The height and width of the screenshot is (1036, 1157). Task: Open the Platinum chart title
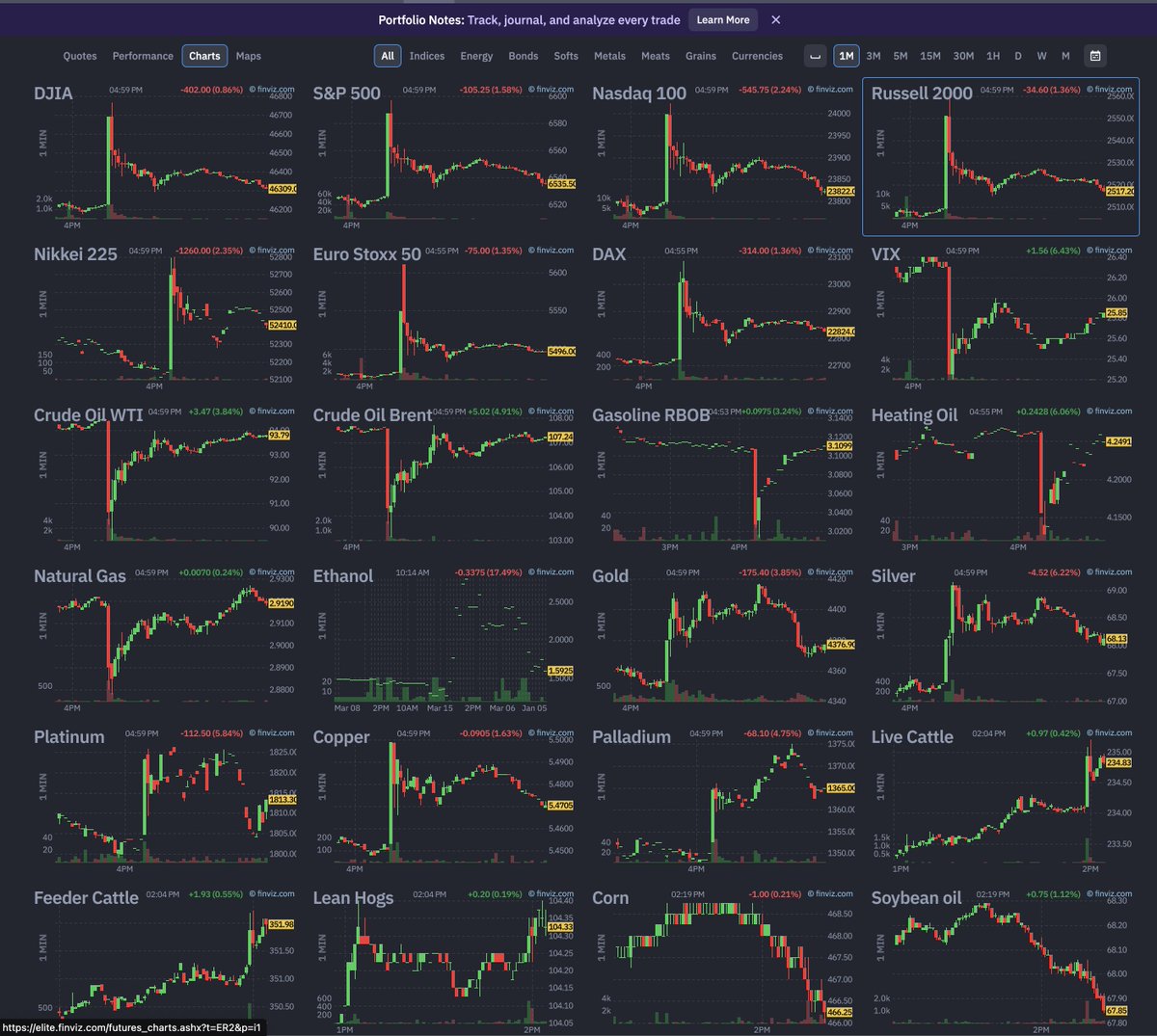point(68,737)
